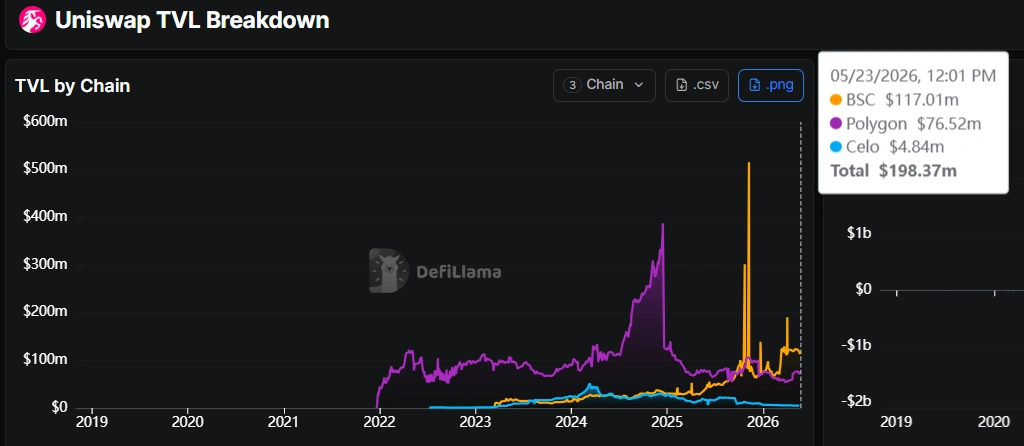Click the orange BSC color dot in tooltip
The height and width of the screenshot is (446, 1024).
click(836, 101)
